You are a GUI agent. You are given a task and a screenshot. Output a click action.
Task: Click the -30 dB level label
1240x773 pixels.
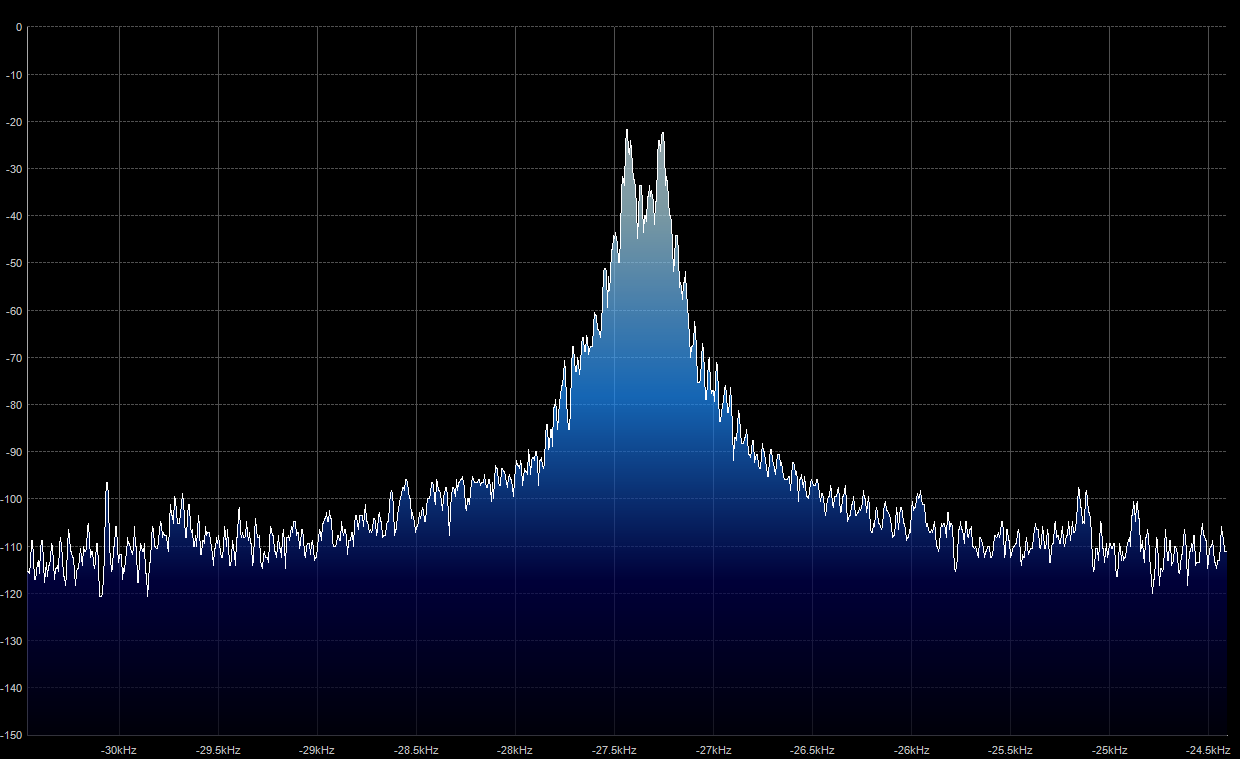pyautogui.click(x=15, y=169)
